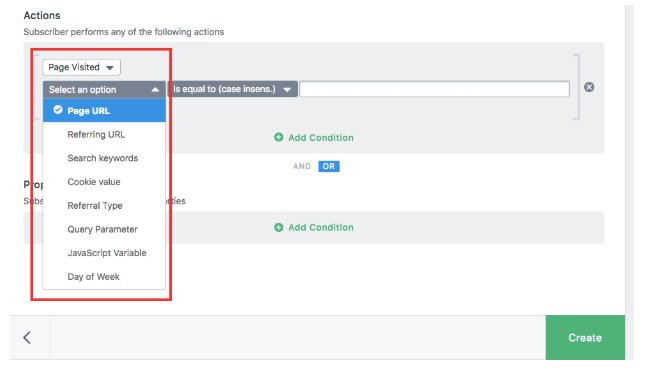Choose the Query Parameter option

pyautogui.click(x=104, y=229)
